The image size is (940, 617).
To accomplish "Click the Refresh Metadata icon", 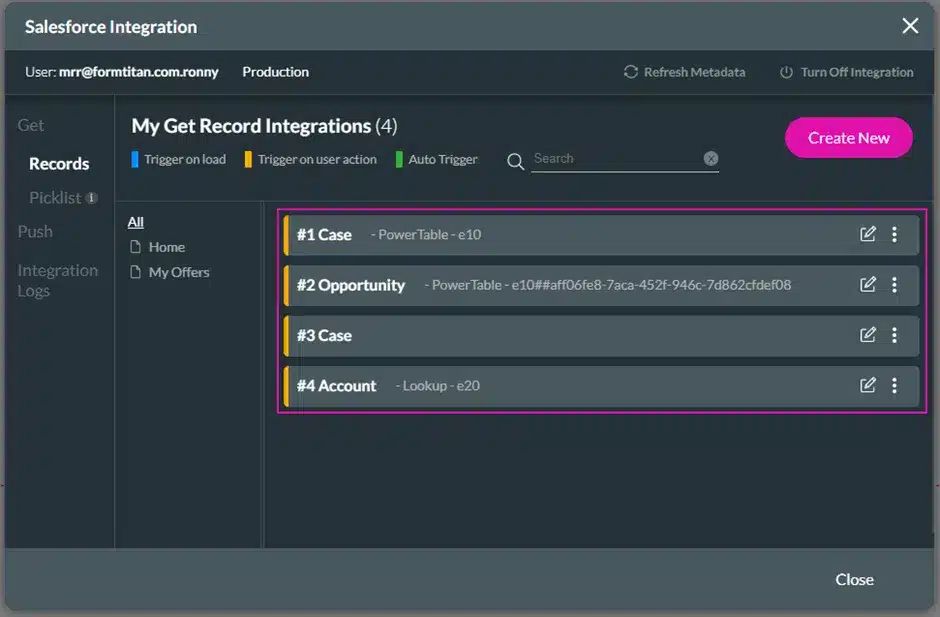I will 630,72.
